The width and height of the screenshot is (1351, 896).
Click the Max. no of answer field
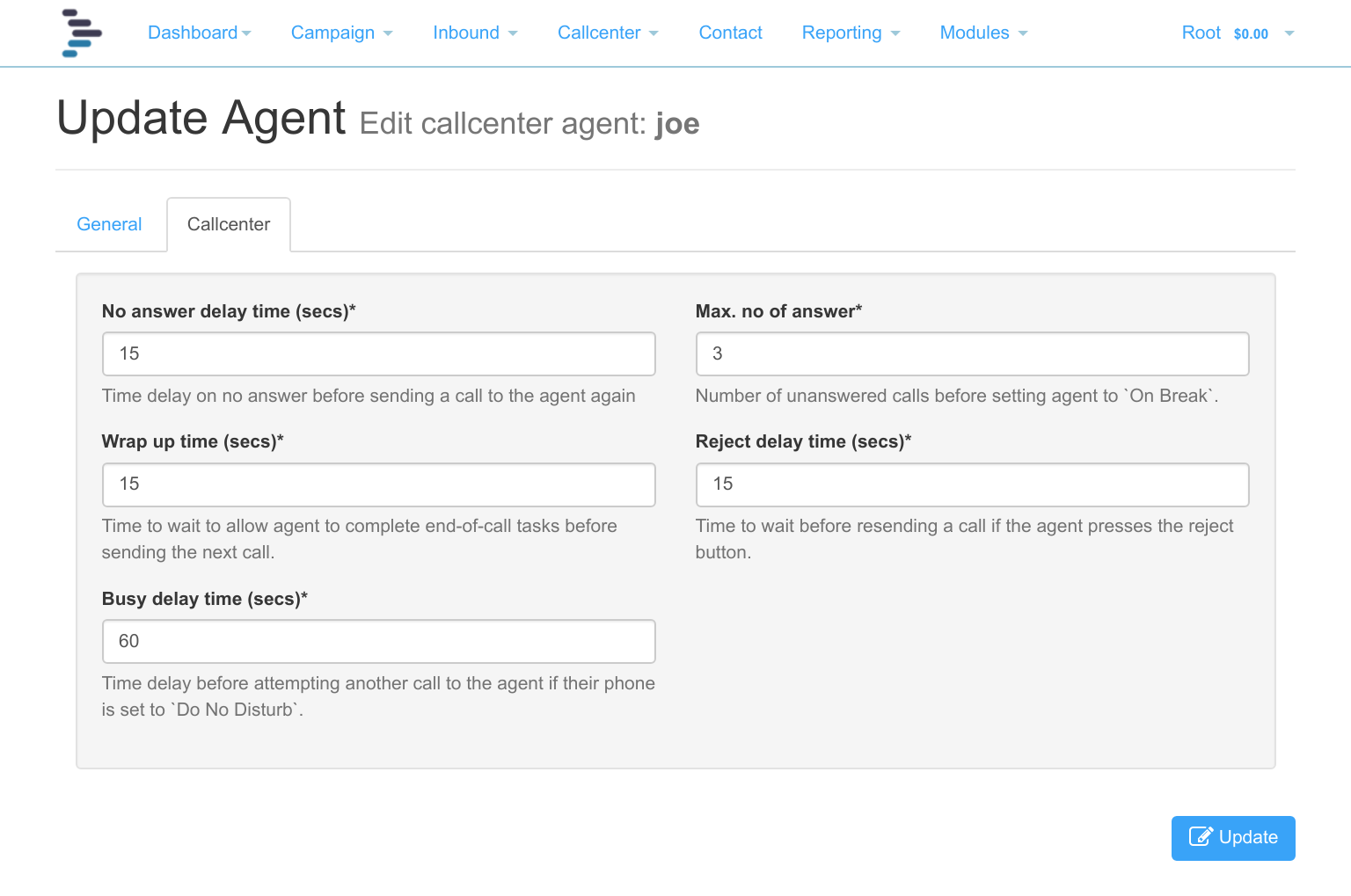972,353
